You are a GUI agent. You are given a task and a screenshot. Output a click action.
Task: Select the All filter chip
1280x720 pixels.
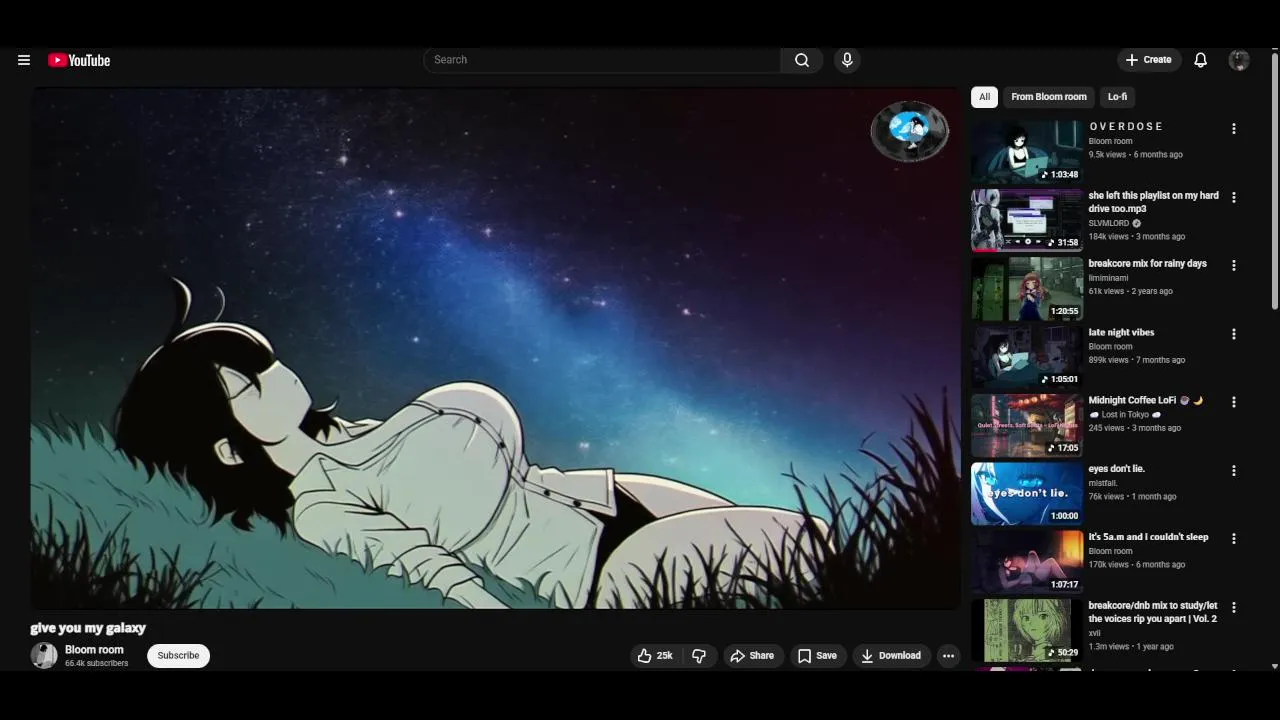pos(984,97)
